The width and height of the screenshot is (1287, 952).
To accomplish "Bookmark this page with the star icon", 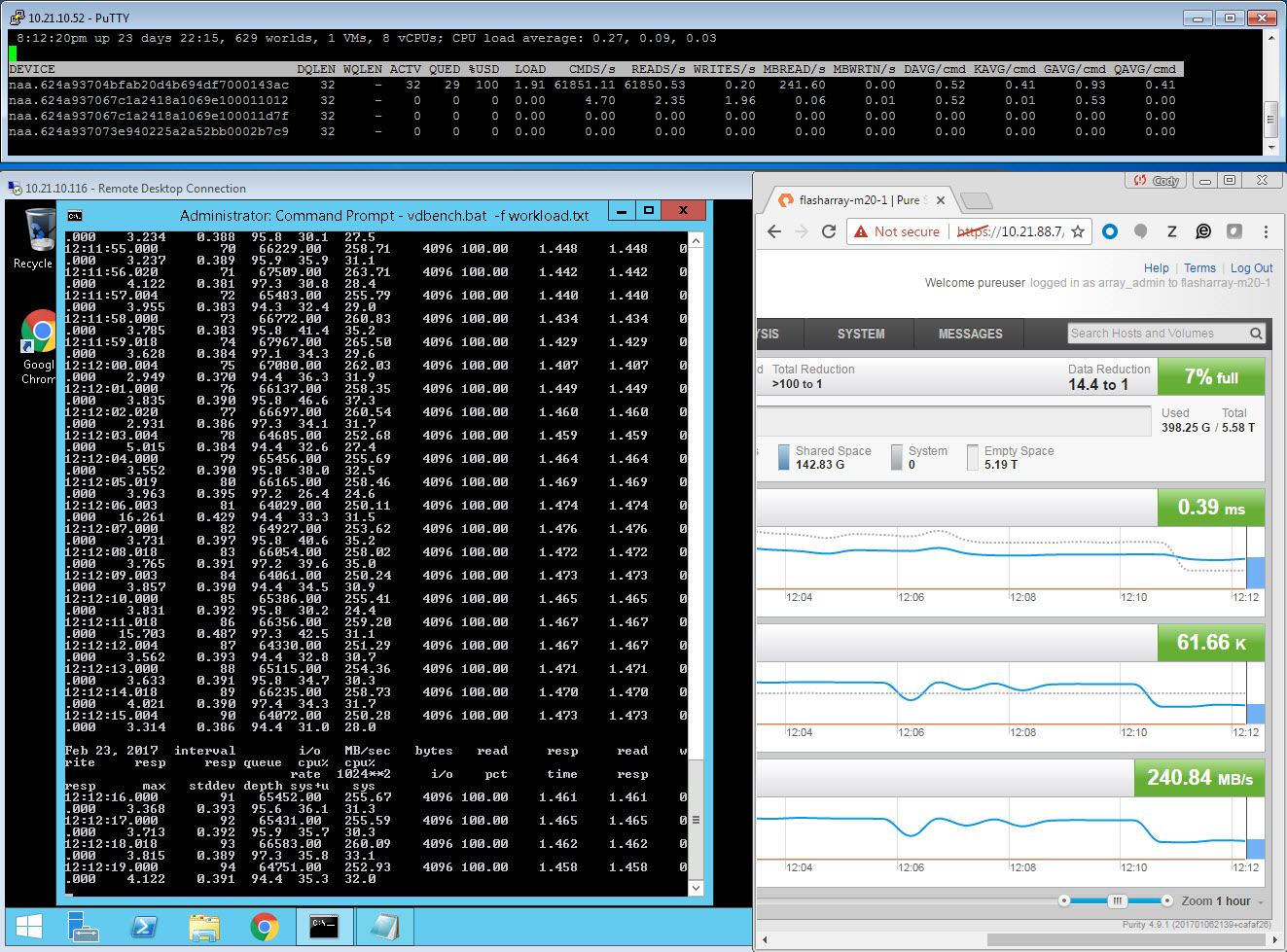I will 1078,231.
